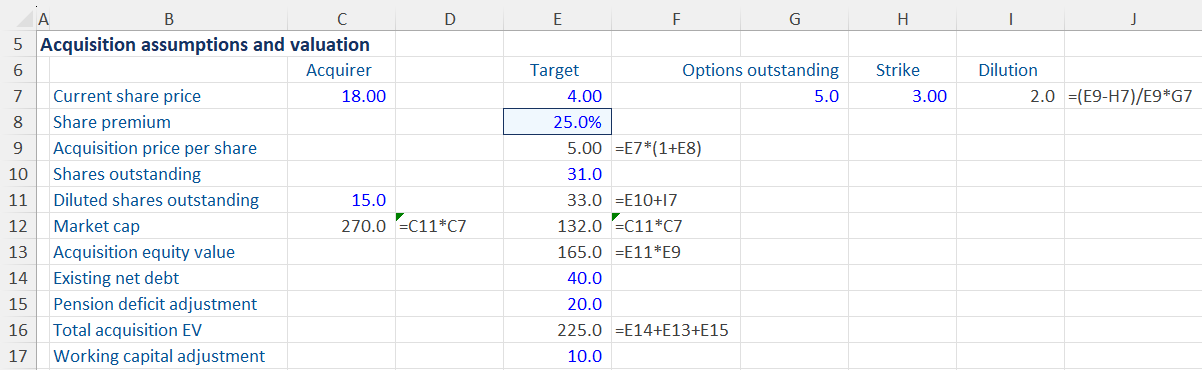The width and height of the screenshot is (1202, 370).
Task: Select acquirer share price 18.00
Action: click(x=363, y=96)
